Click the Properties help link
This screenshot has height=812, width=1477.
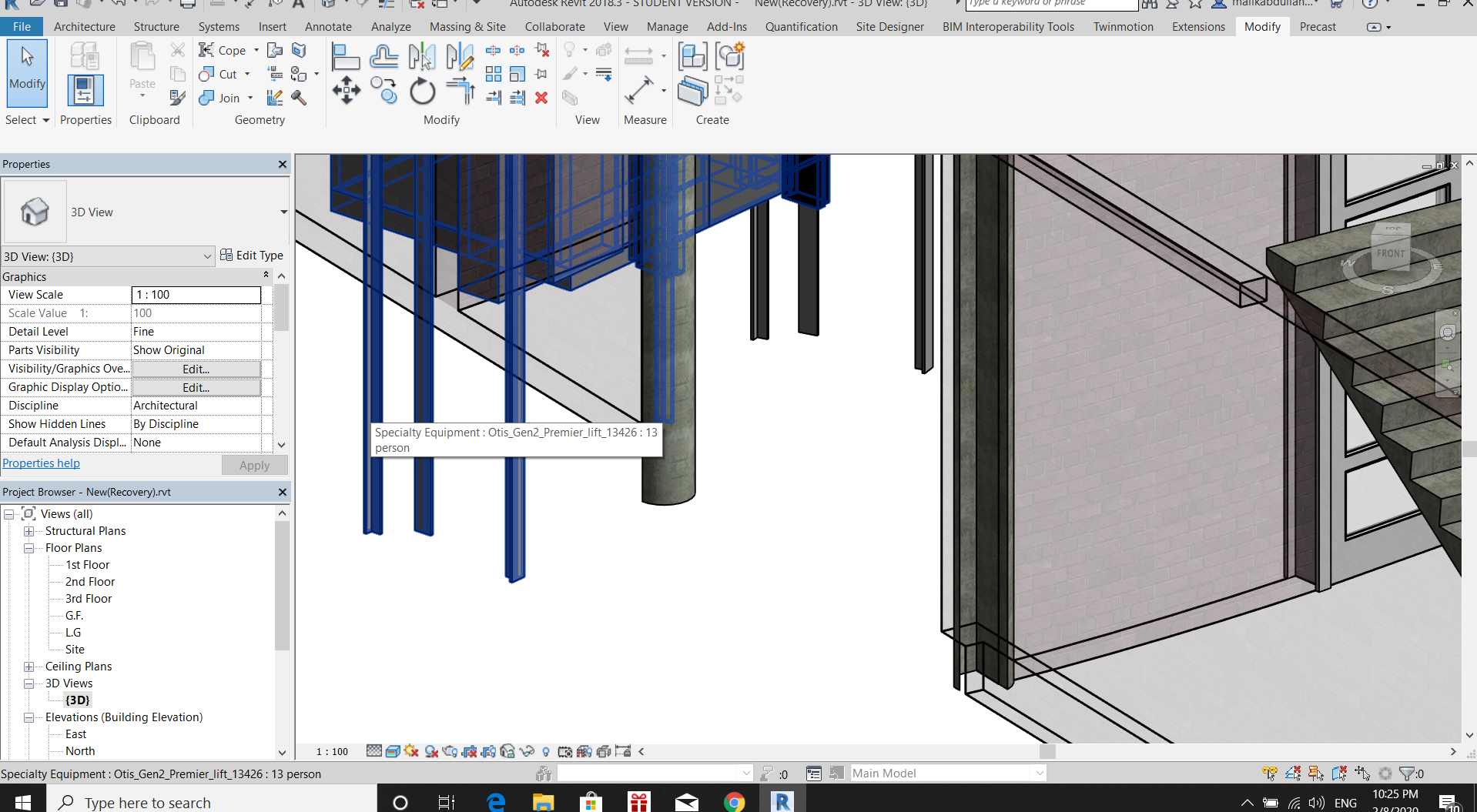(x=42, y=463)
